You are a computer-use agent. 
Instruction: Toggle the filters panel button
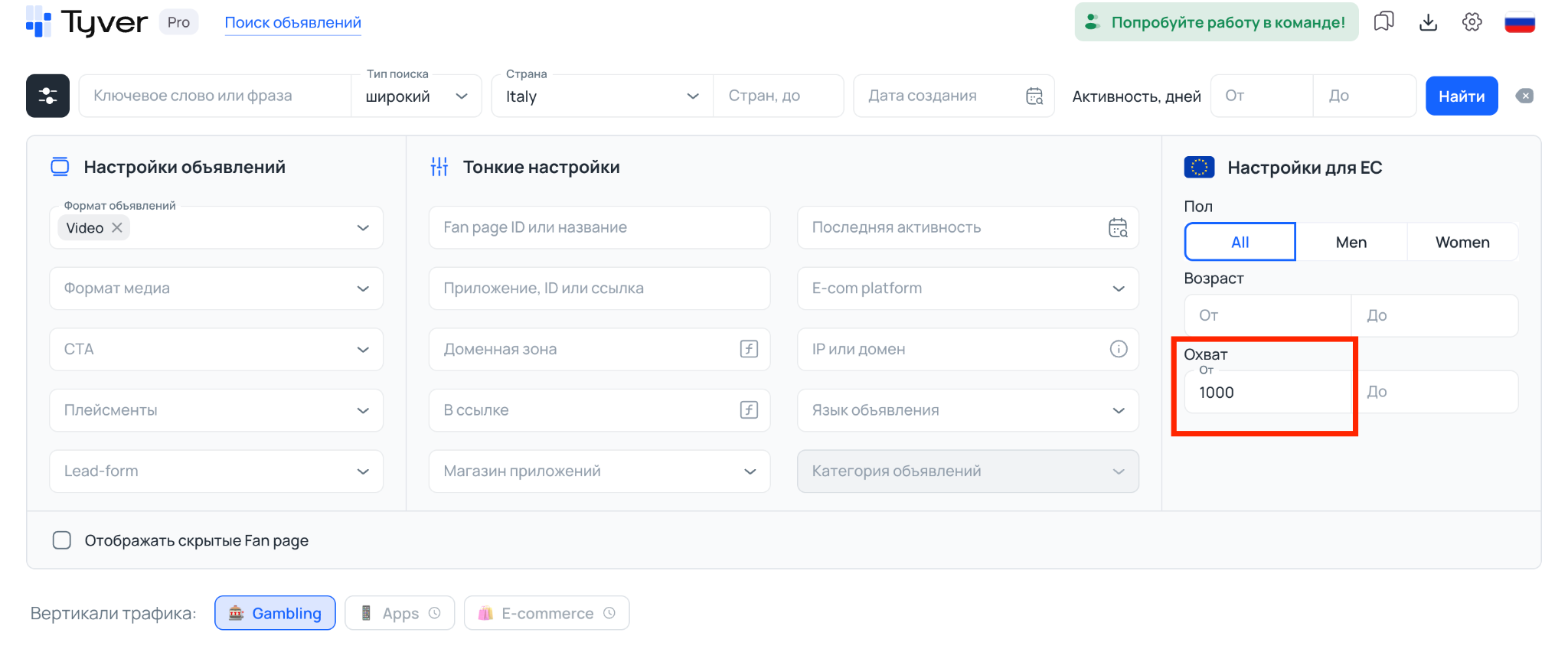tap(47, 96)
